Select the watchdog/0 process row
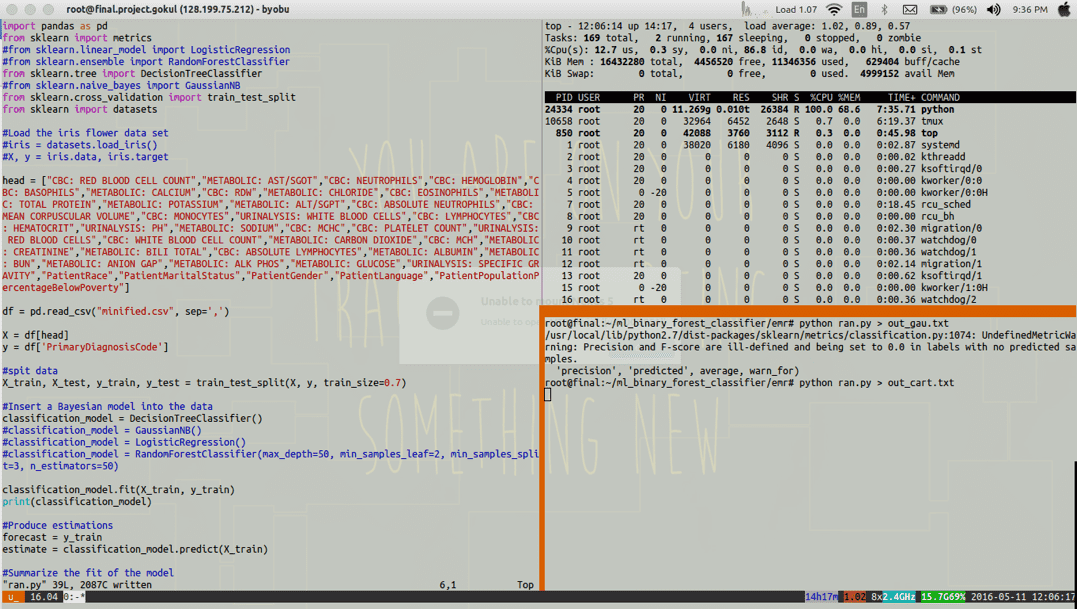 coord(810,240)
